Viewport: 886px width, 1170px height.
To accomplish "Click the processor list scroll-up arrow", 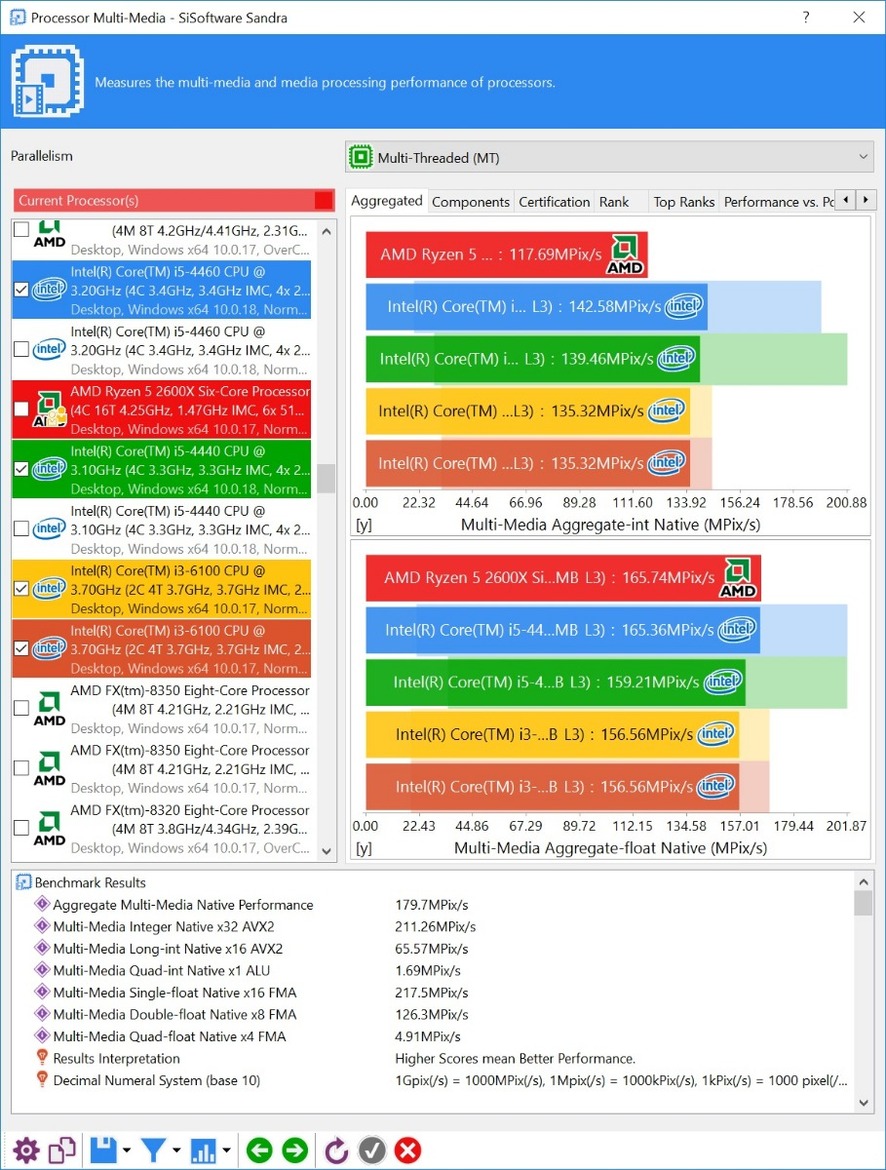I will click(x=326, y=231).
